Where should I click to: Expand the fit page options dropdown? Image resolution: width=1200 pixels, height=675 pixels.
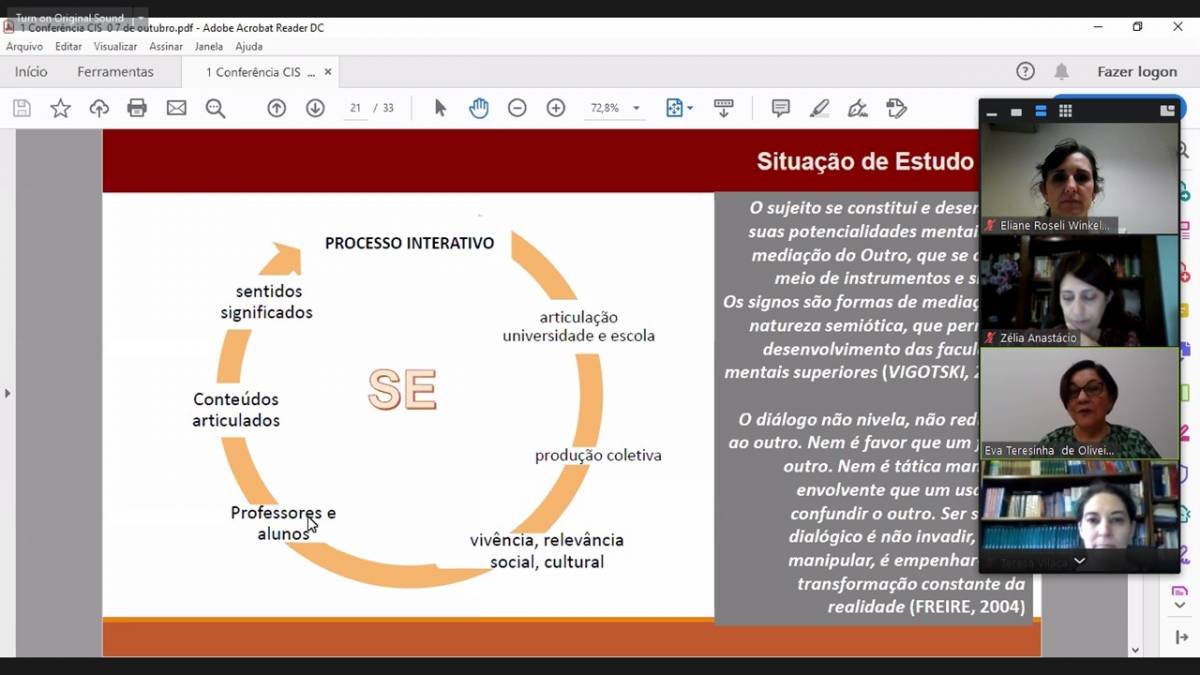tap(690, 108)
